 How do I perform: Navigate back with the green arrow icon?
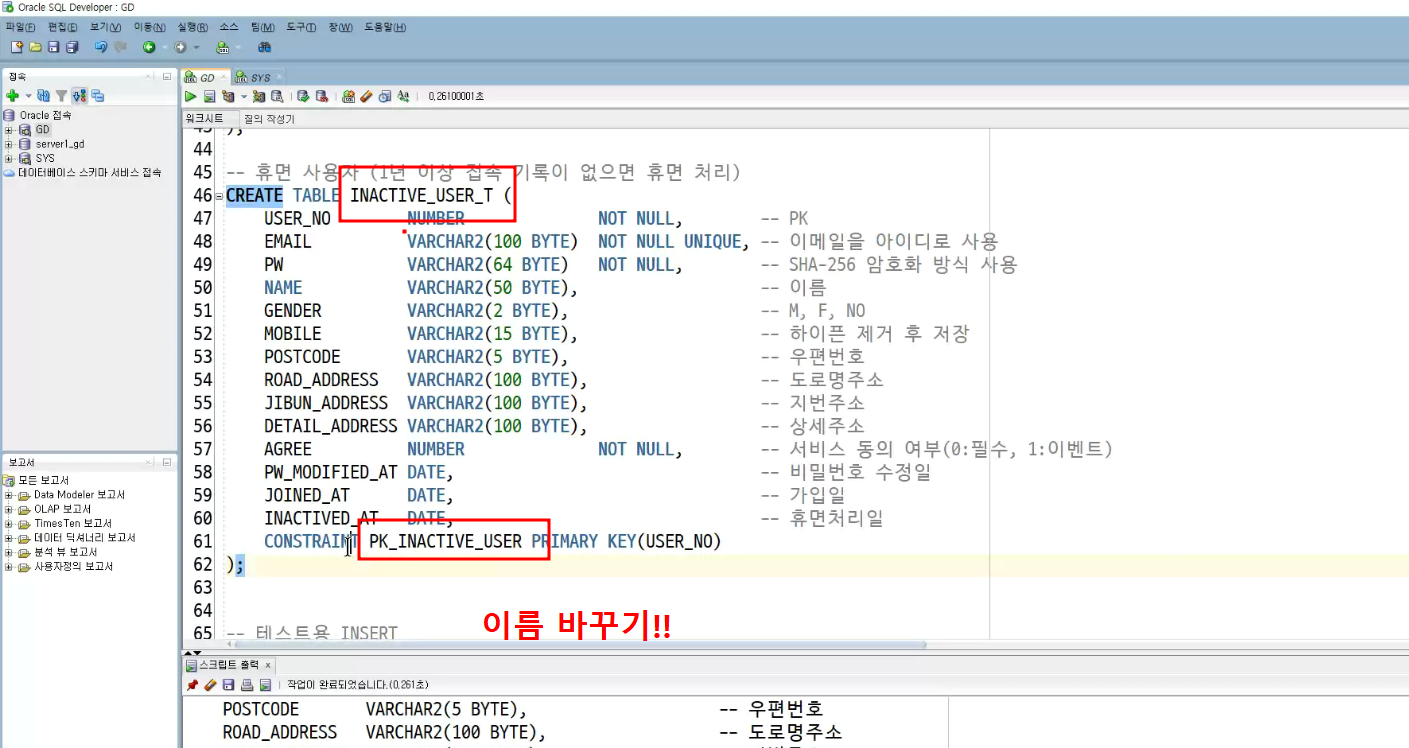click(x=149, y=47)
